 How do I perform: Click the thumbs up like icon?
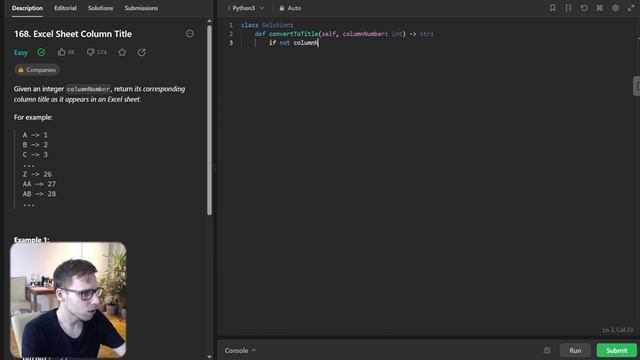coord(62,52)
